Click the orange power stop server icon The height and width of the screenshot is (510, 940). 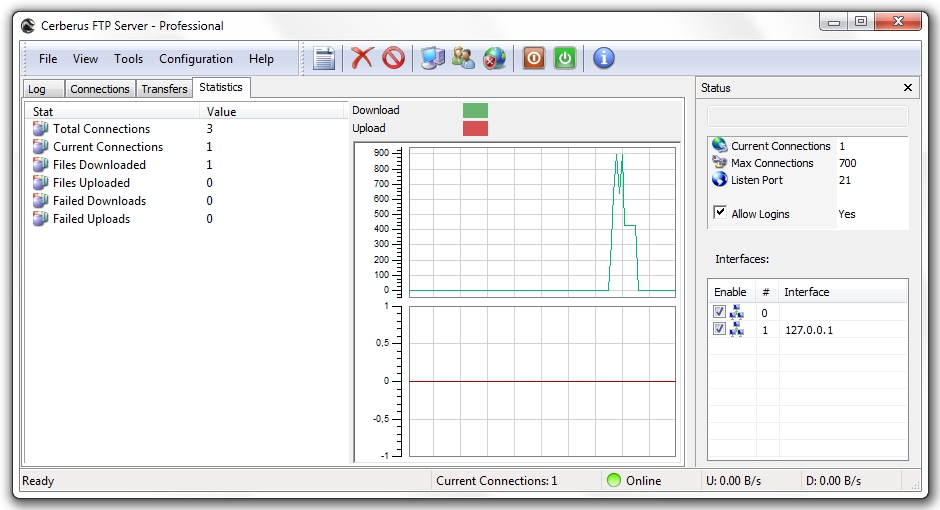coord(534,58)
